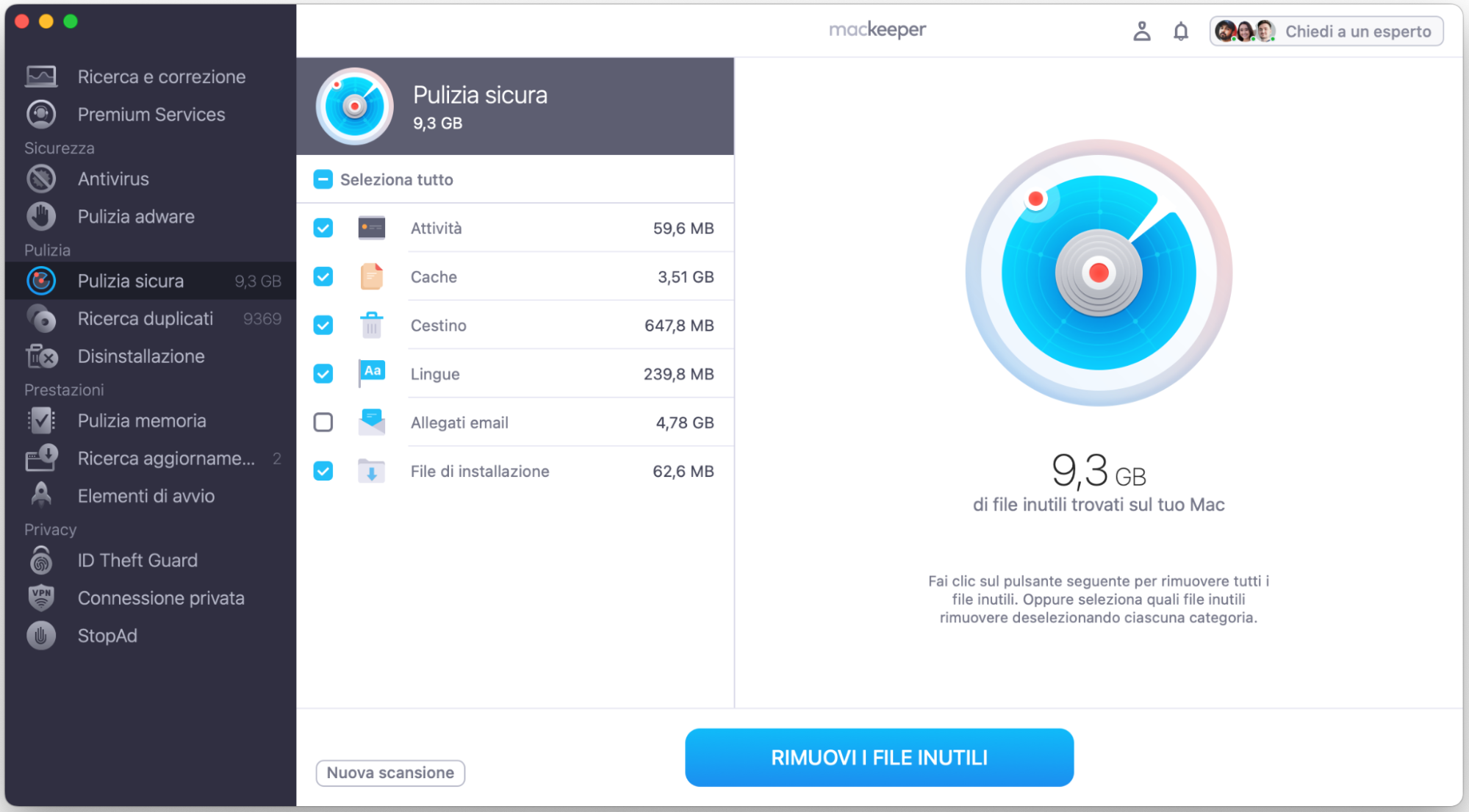1469x812 pixels.
Task: Open the notifications bell
Action: [x=1181, y=31]
